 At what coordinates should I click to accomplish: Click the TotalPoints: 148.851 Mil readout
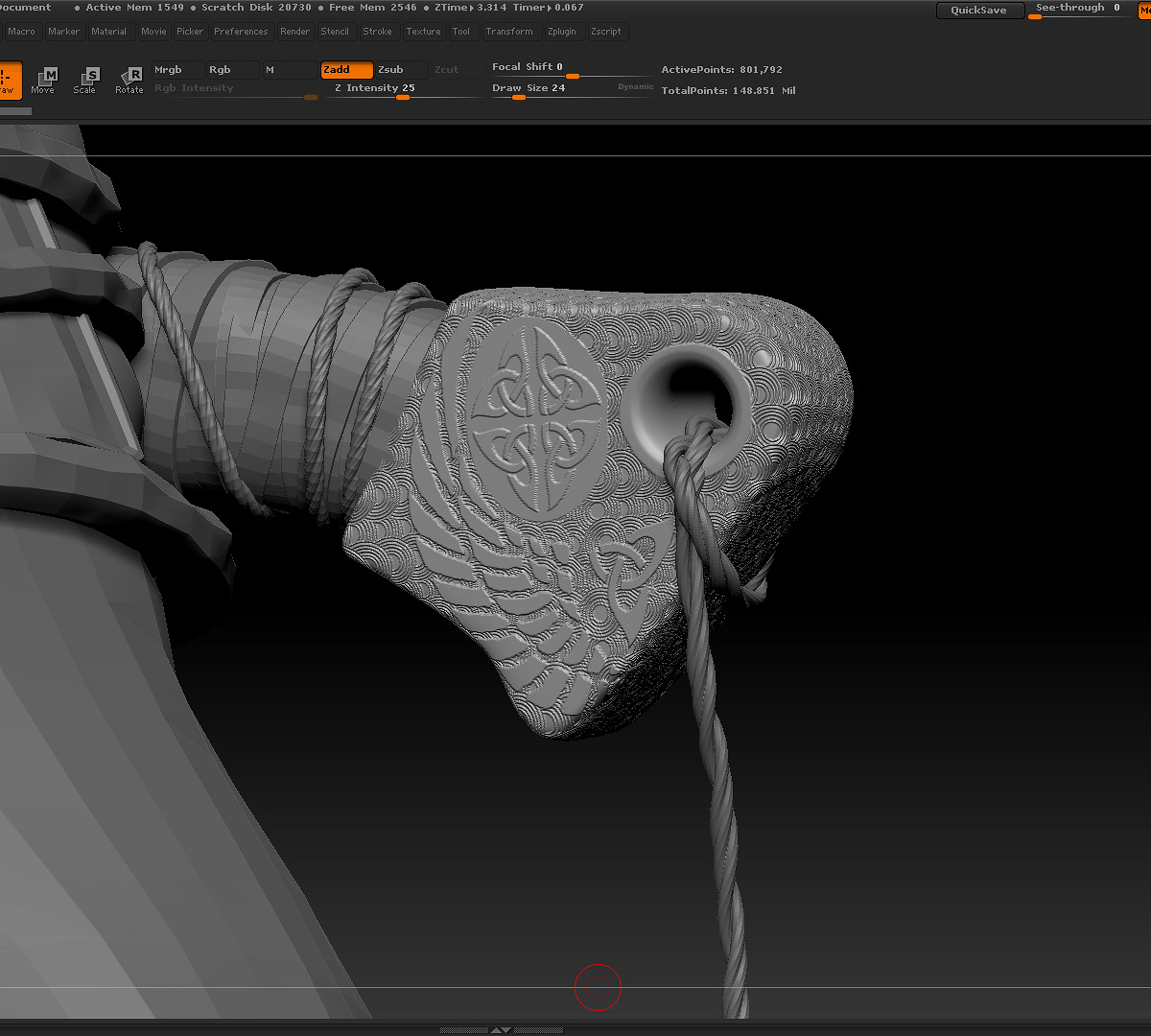[x=729, y=91]
